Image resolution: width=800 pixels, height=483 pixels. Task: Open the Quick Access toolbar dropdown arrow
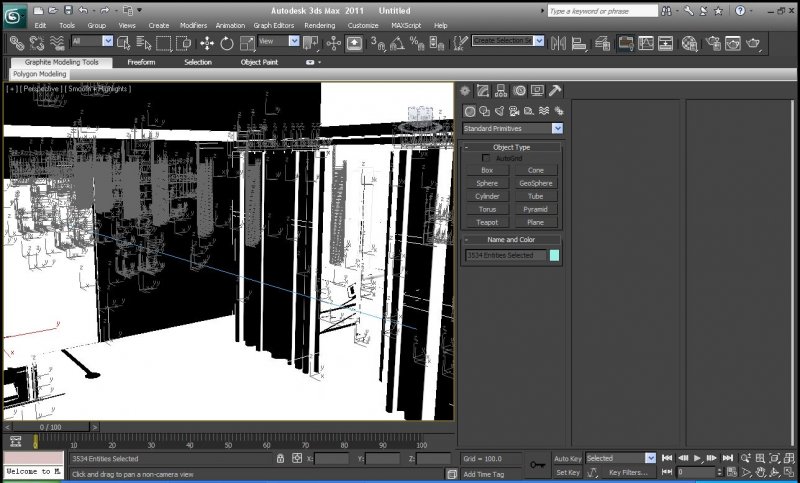tap(140, 10)
